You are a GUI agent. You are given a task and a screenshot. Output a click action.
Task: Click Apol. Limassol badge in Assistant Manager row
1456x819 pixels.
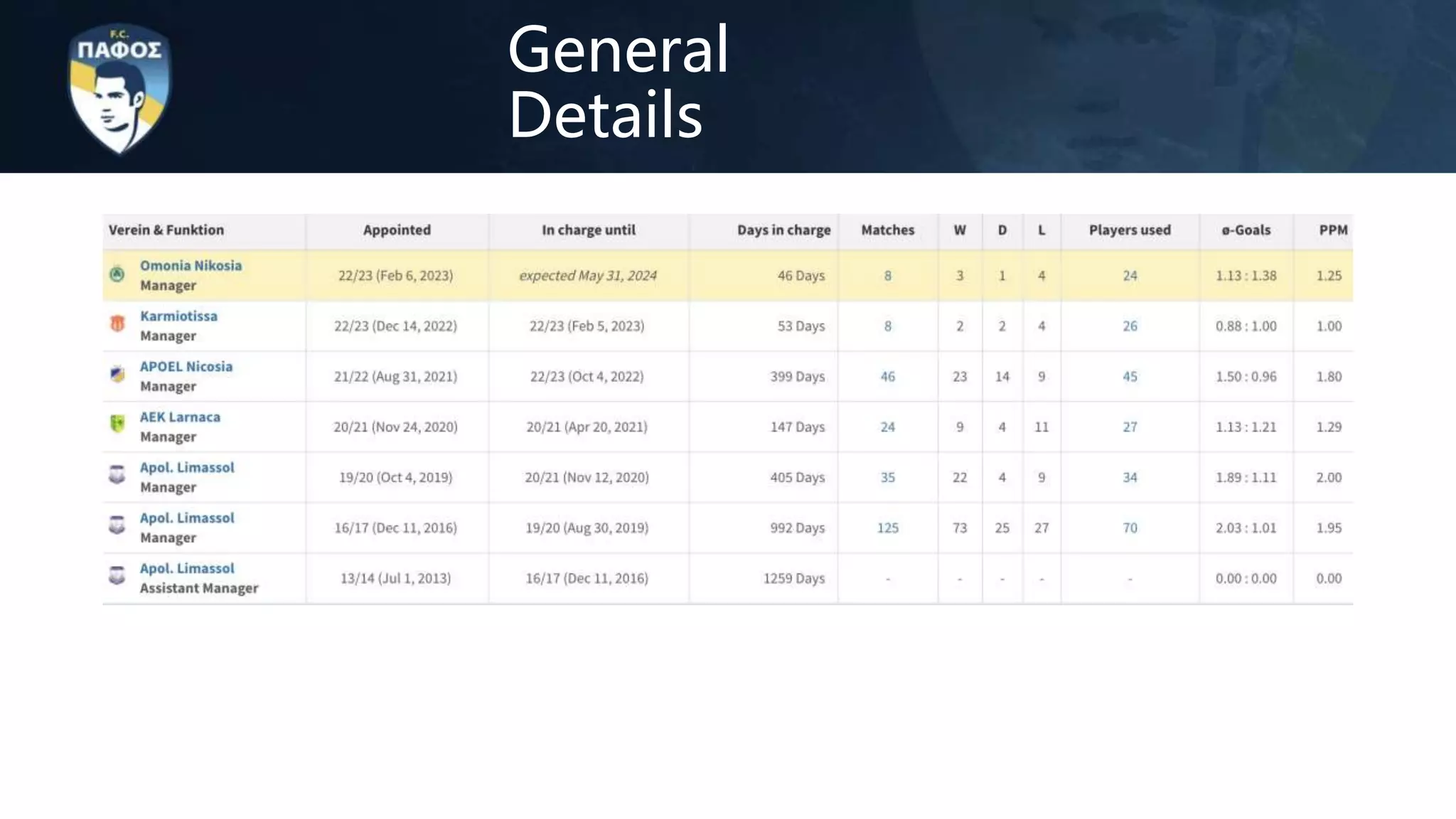pyautogui.click(x=117, y=577)
